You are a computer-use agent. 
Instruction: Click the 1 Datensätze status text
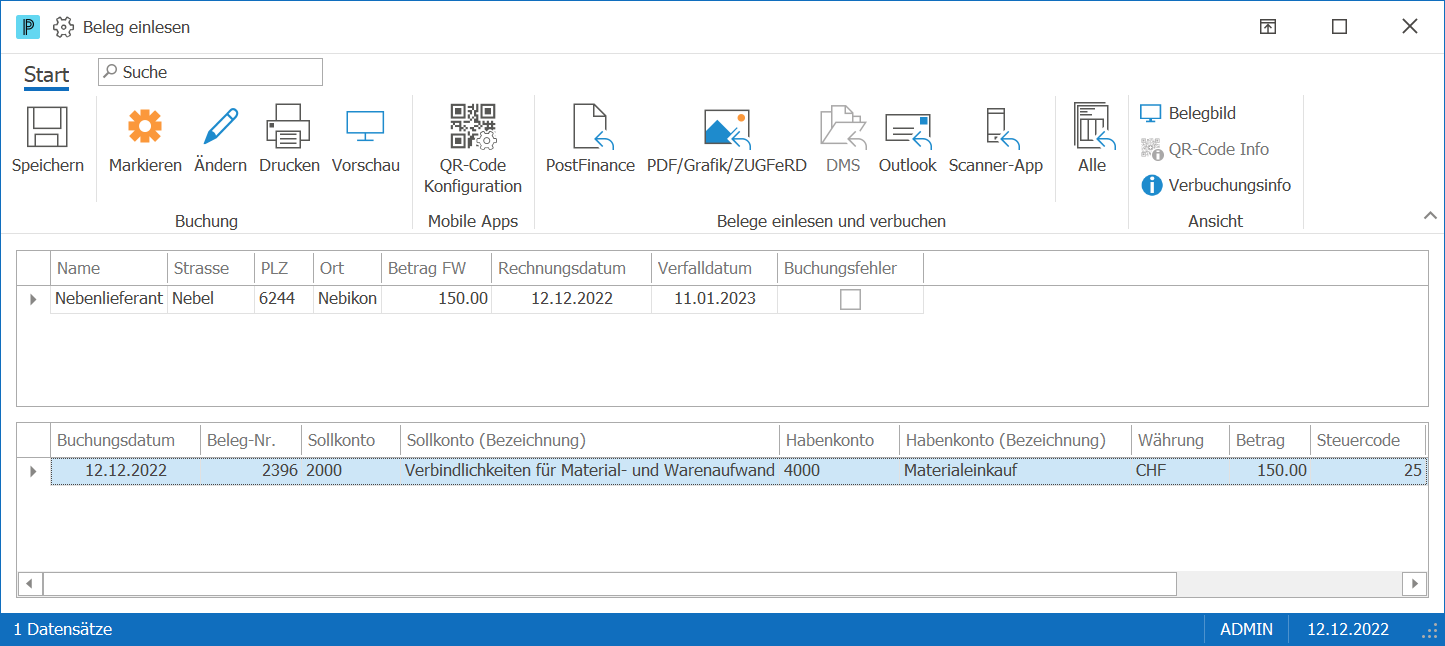click(63, 629)
